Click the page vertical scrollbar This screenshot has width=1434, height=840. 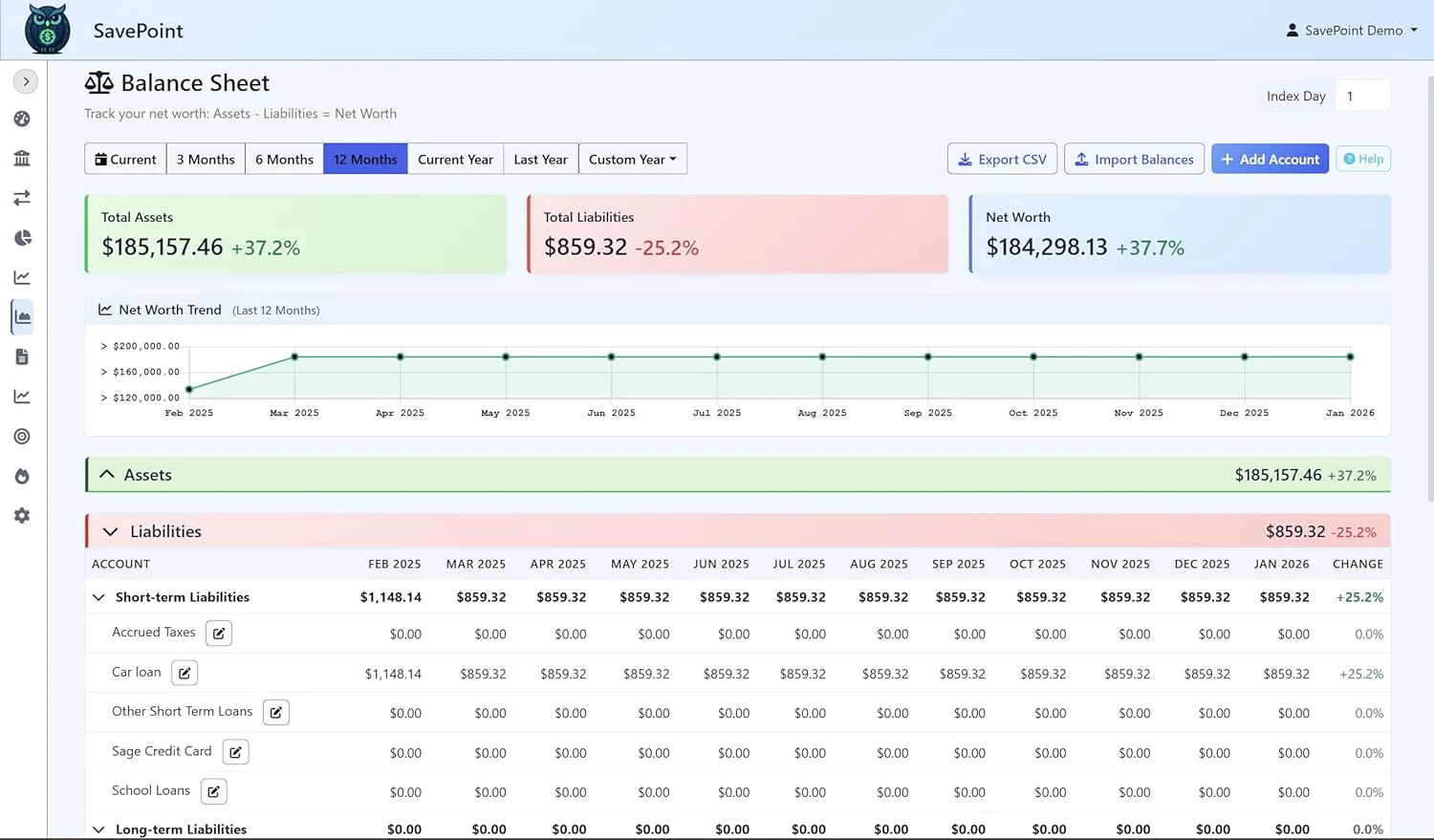1429,287
